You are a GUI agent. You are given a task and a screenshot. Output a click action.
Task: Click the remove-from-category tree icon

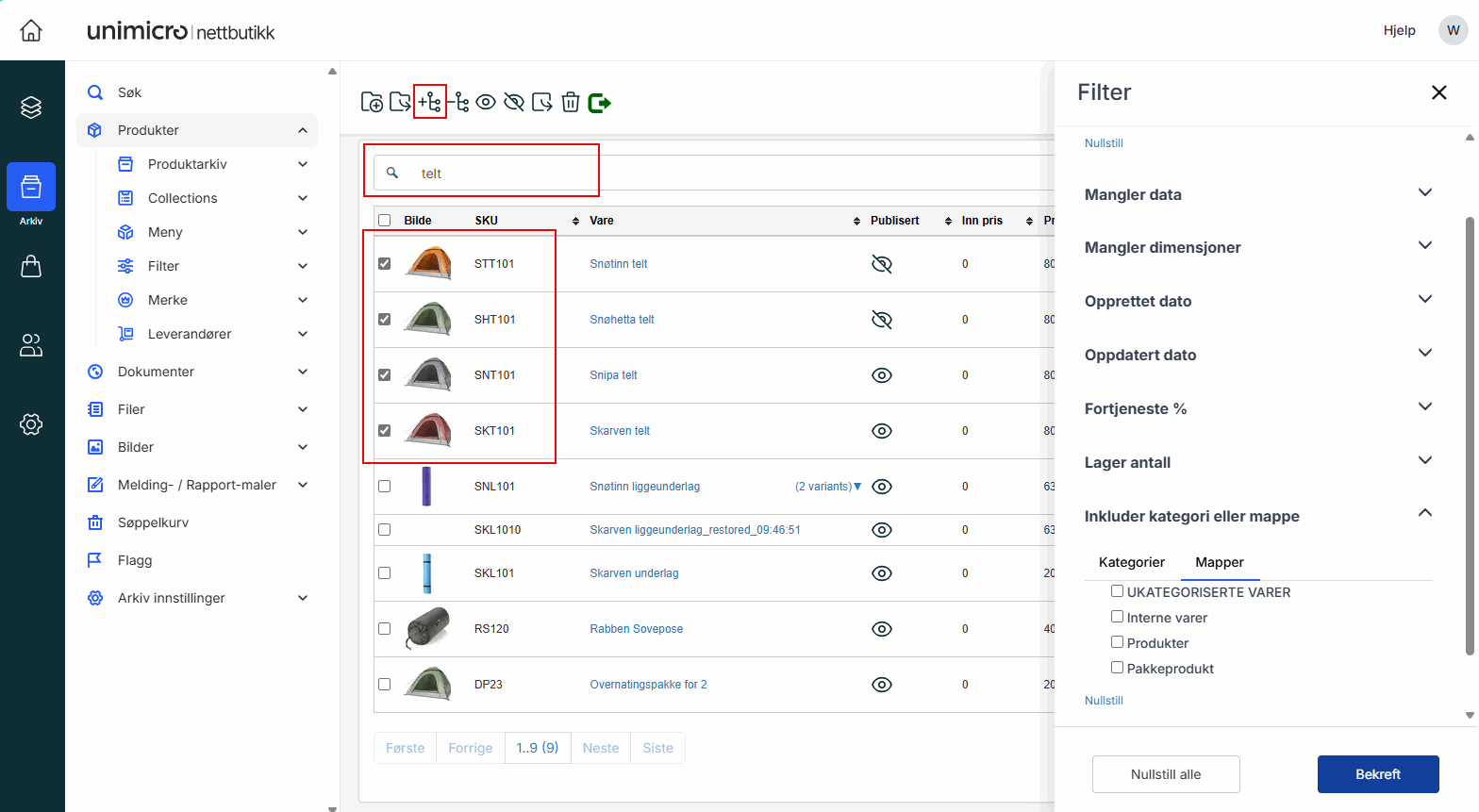[x=458, y=102]
